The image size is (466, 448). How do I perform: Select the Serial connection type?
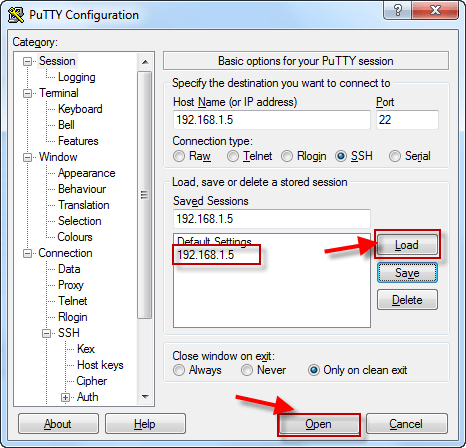coord(395,156)
